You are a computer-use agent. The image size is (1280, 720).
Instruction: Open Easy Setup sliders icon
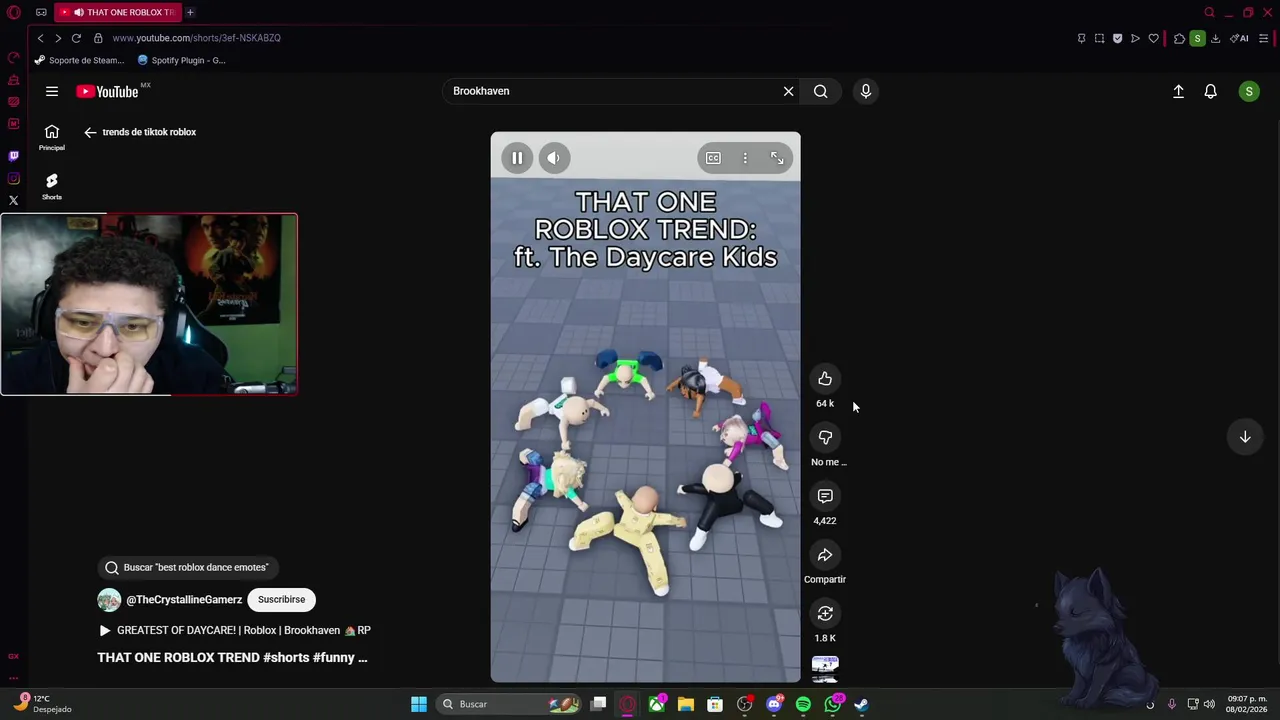click(x=1264, y=38)
